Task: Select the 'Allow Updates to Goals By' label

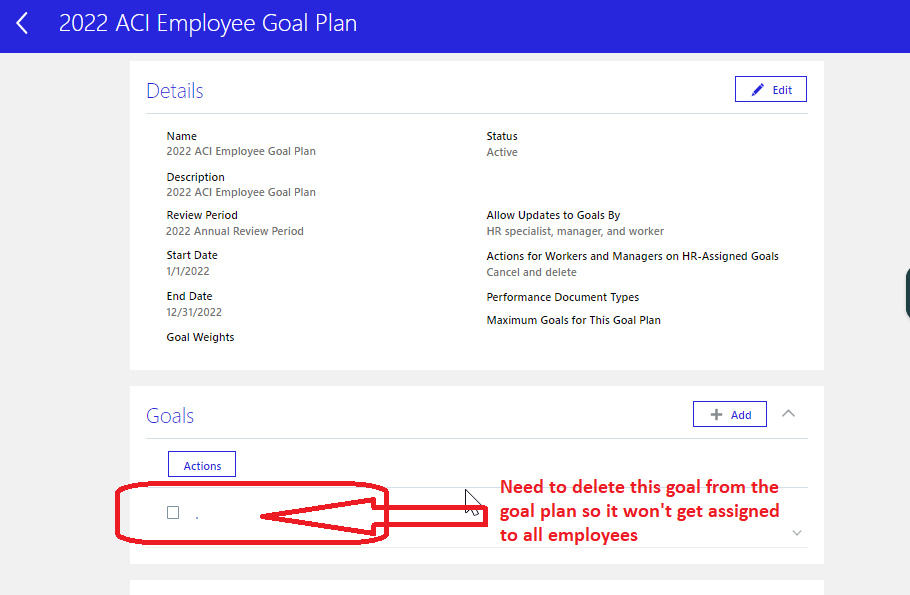Action: pyautogui.click(x=553, y=215)
